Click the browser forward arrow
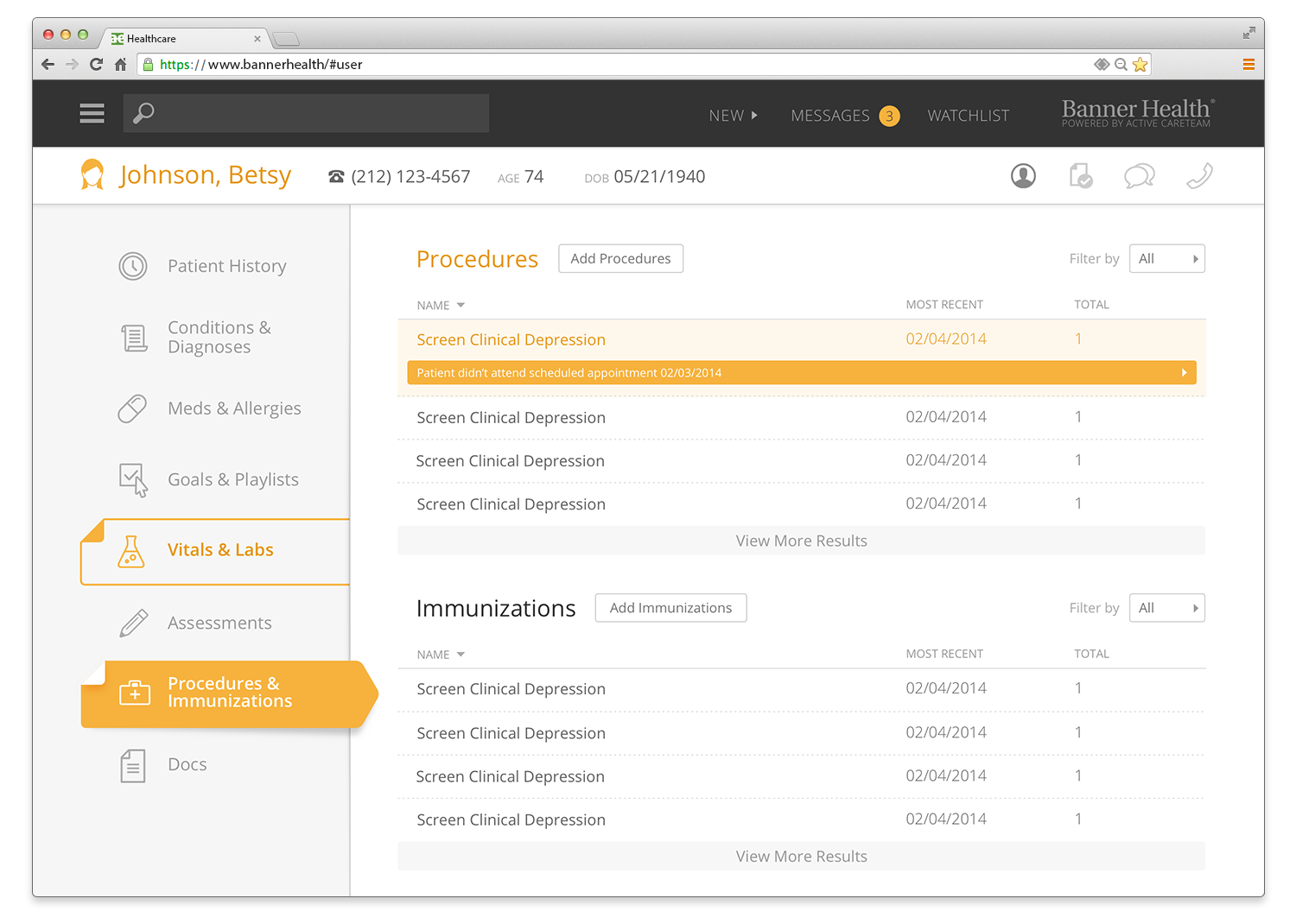 tap(72, 64)
